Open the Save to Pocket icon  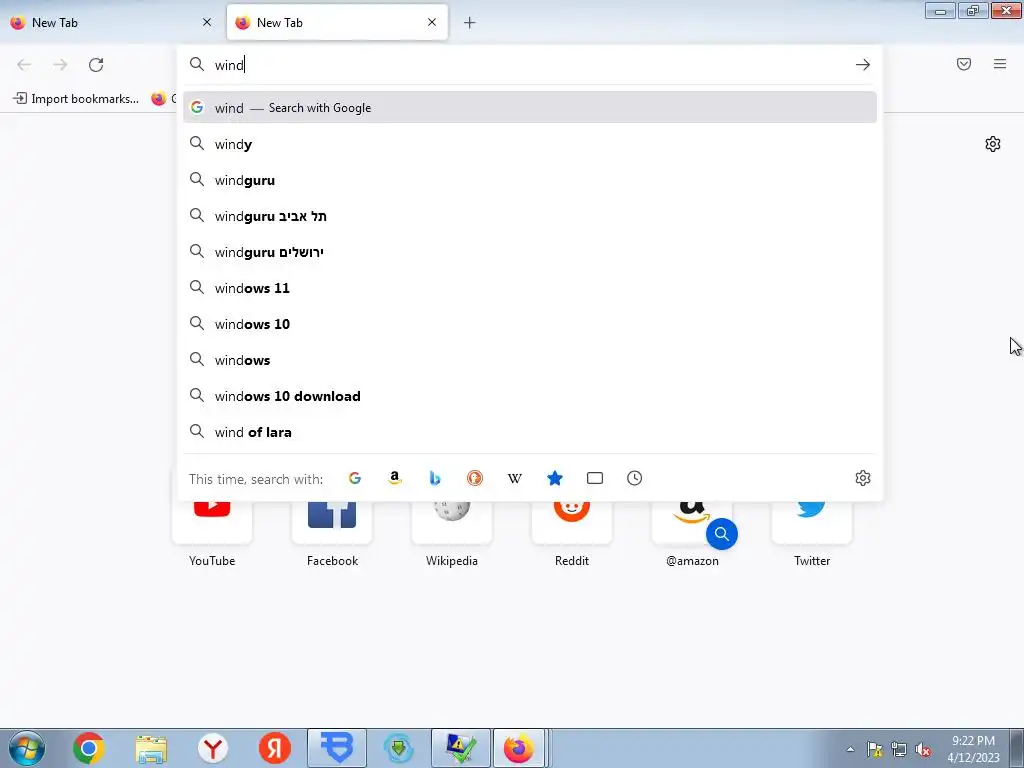pos(964,64)
